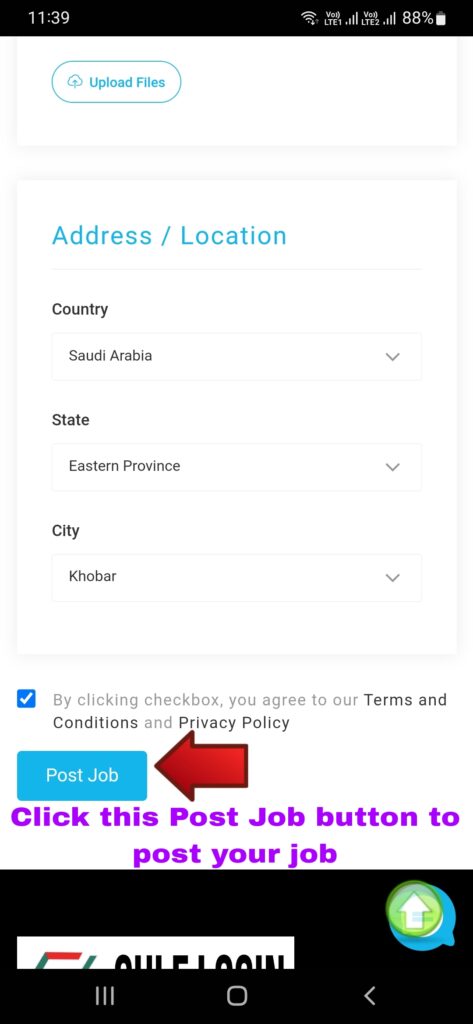The image size is (473, 1024).
Task: Open the Terms and Conditions link
Action: (x=250, y=711)
